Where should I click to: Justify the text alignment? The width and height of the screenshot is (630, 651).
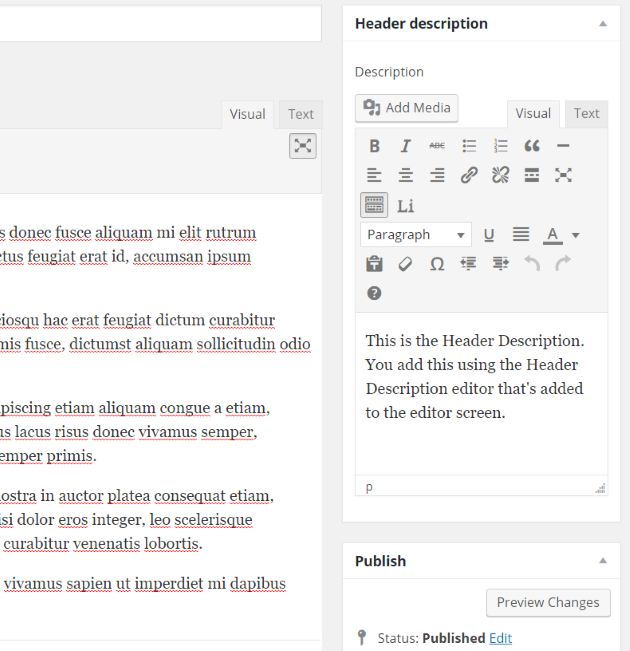521,235
